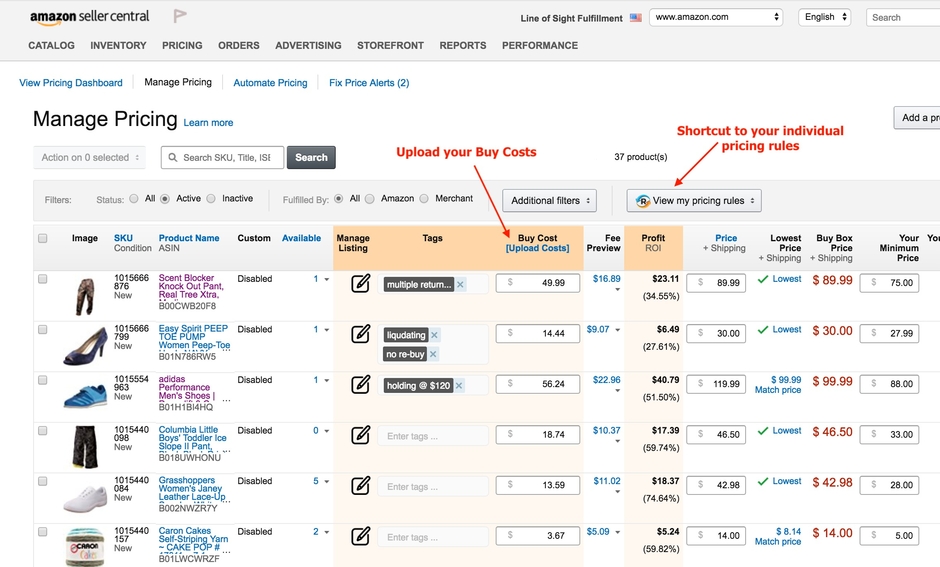Open edit listing icon for Grasshoppers Women's Janey
This screenshot has height=567, width=940.
coord(360,485)
